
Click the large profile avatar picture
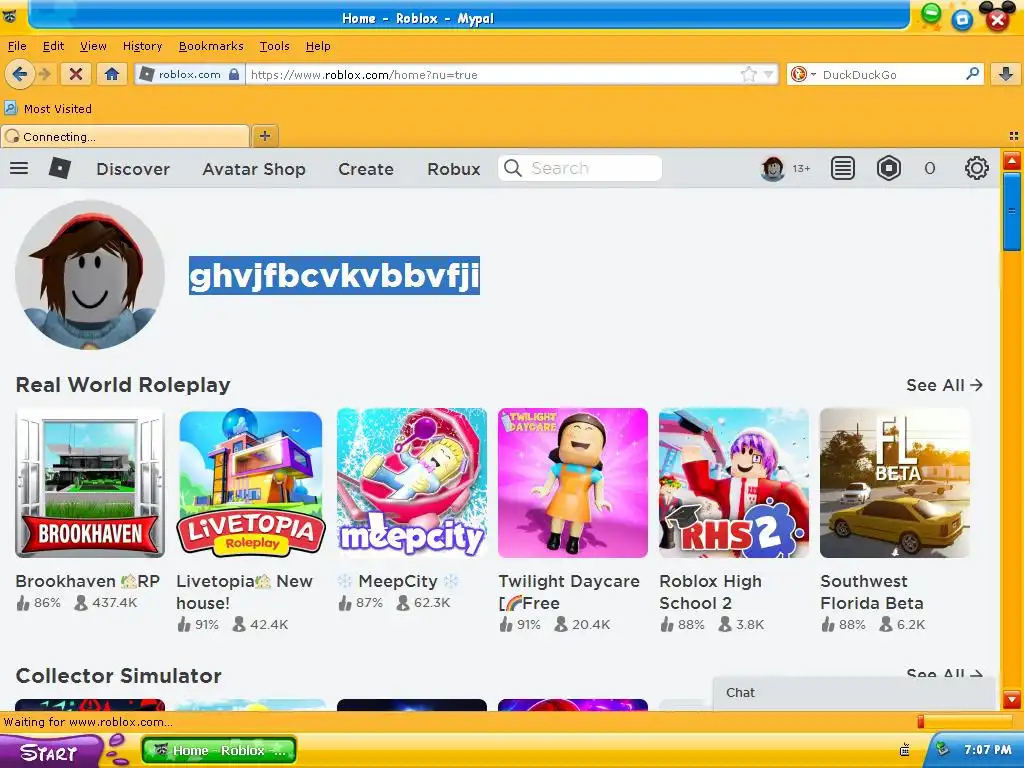click(89, 275)
